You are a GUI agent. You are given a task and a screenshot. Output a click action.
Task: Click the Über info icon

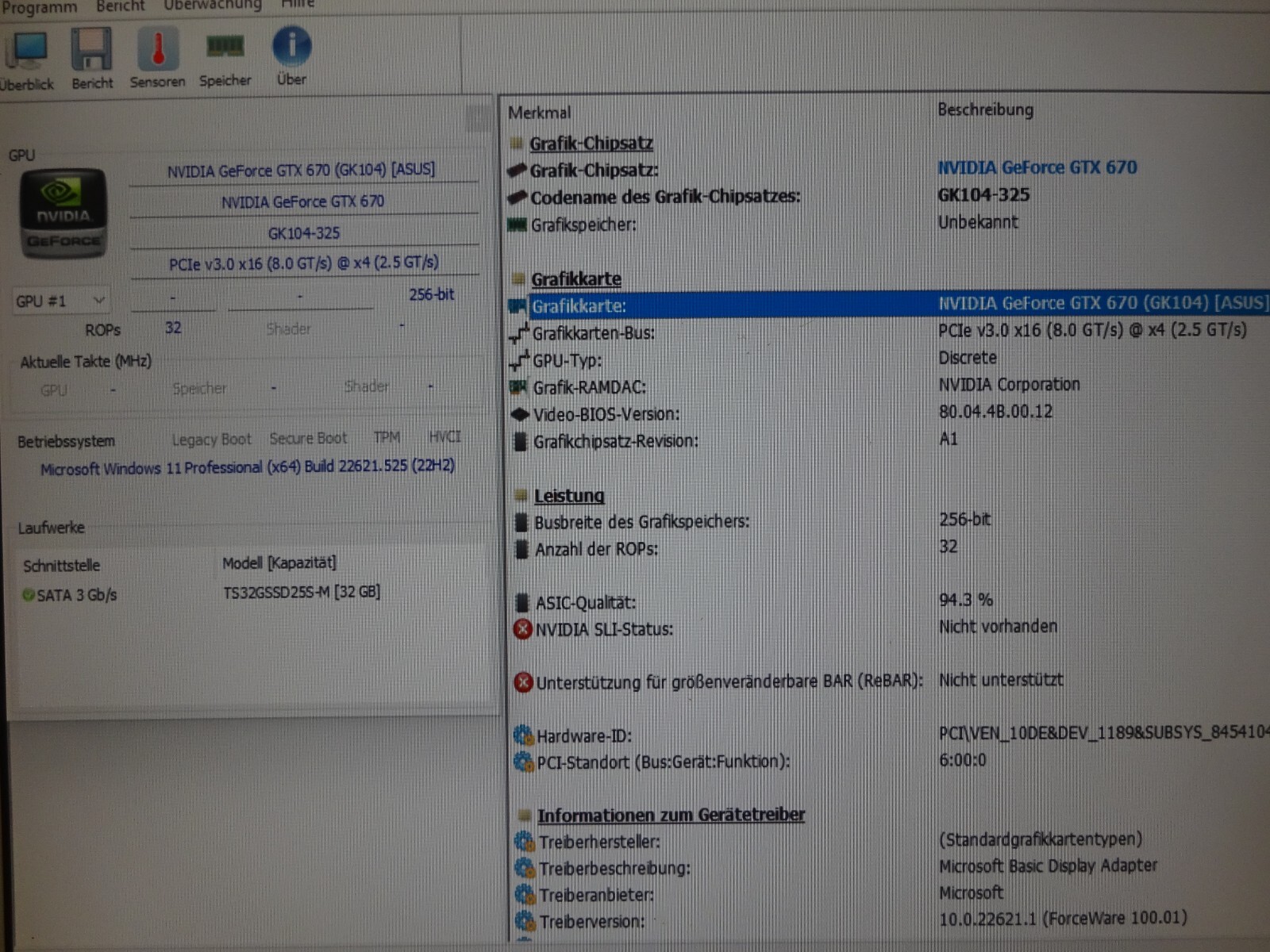tap(291, 46)
